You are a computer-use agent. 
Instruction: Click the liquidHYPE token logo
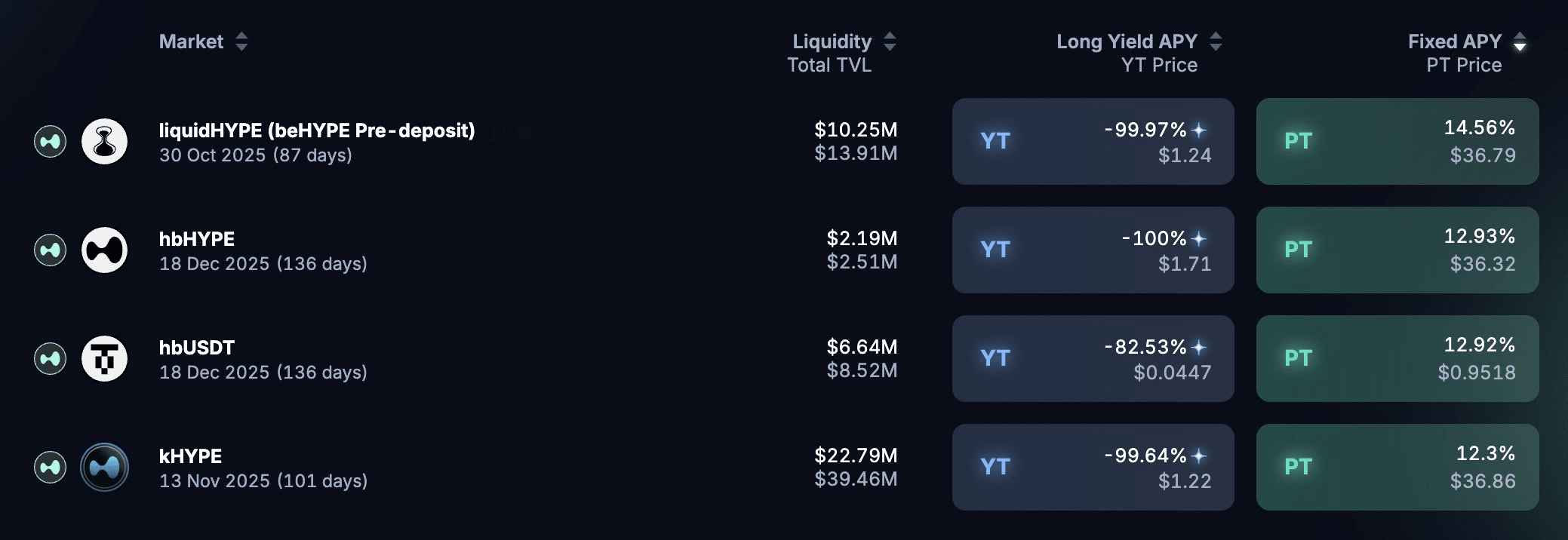pos(104,141)
